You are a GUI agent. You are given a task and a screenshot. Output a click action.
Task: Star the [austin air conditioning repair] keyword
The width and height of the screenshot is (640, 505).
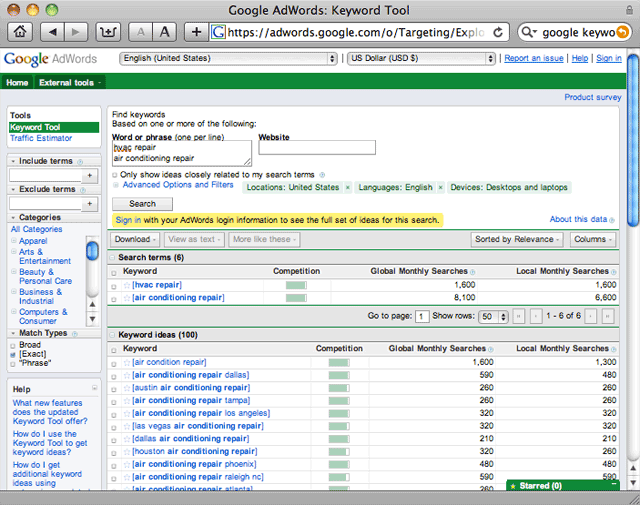tap(127, 388)
